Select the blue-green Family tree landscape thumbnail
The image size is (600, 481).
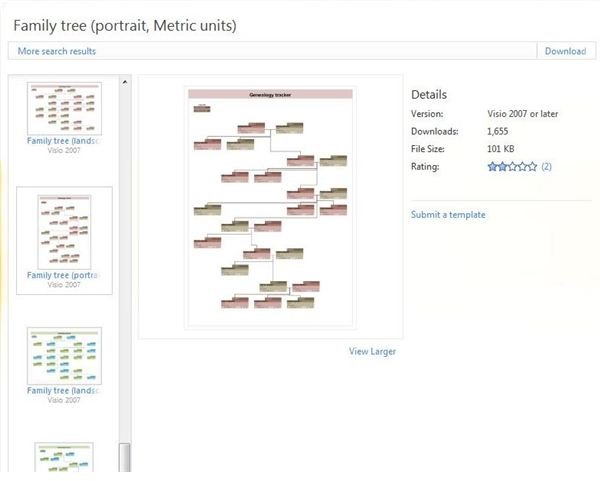coord(64,356)
